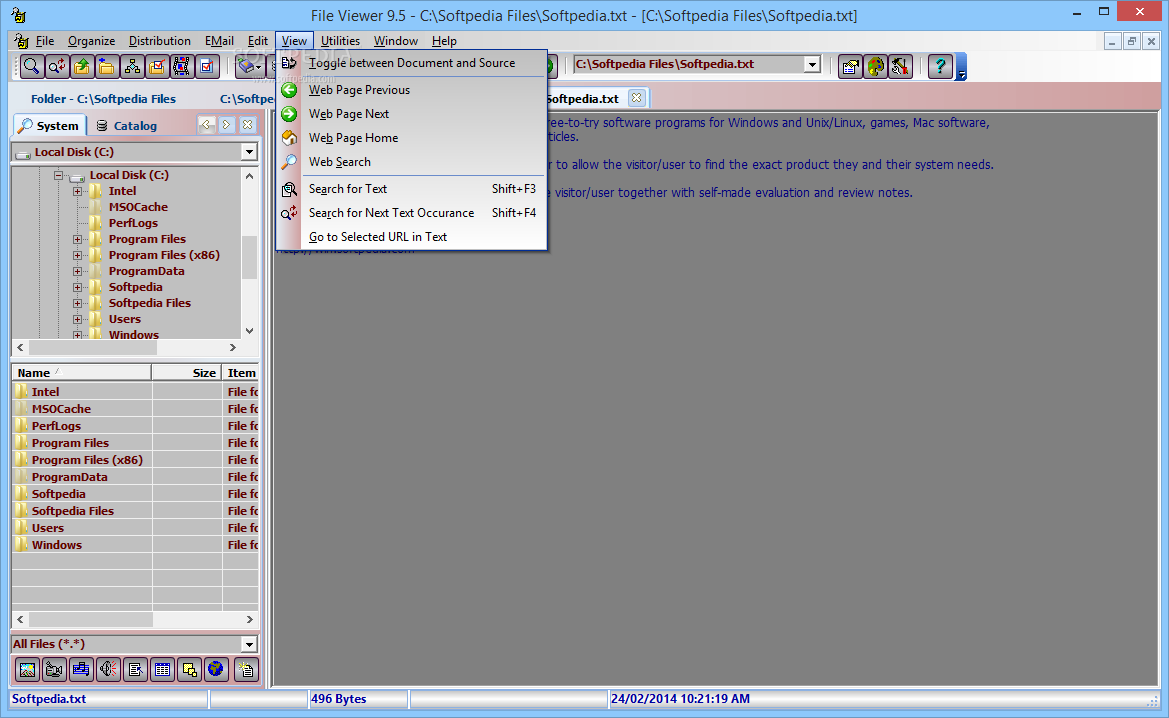The width and height of the screenshot is (1169, 718).
Task: Click the book icon with dropdown in toolbar
Action: click(250, 66)
